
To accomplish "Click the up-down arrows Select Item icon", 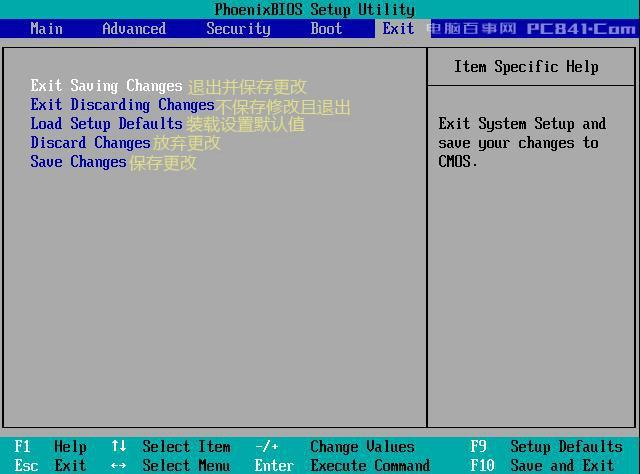I will coord(119,447).
